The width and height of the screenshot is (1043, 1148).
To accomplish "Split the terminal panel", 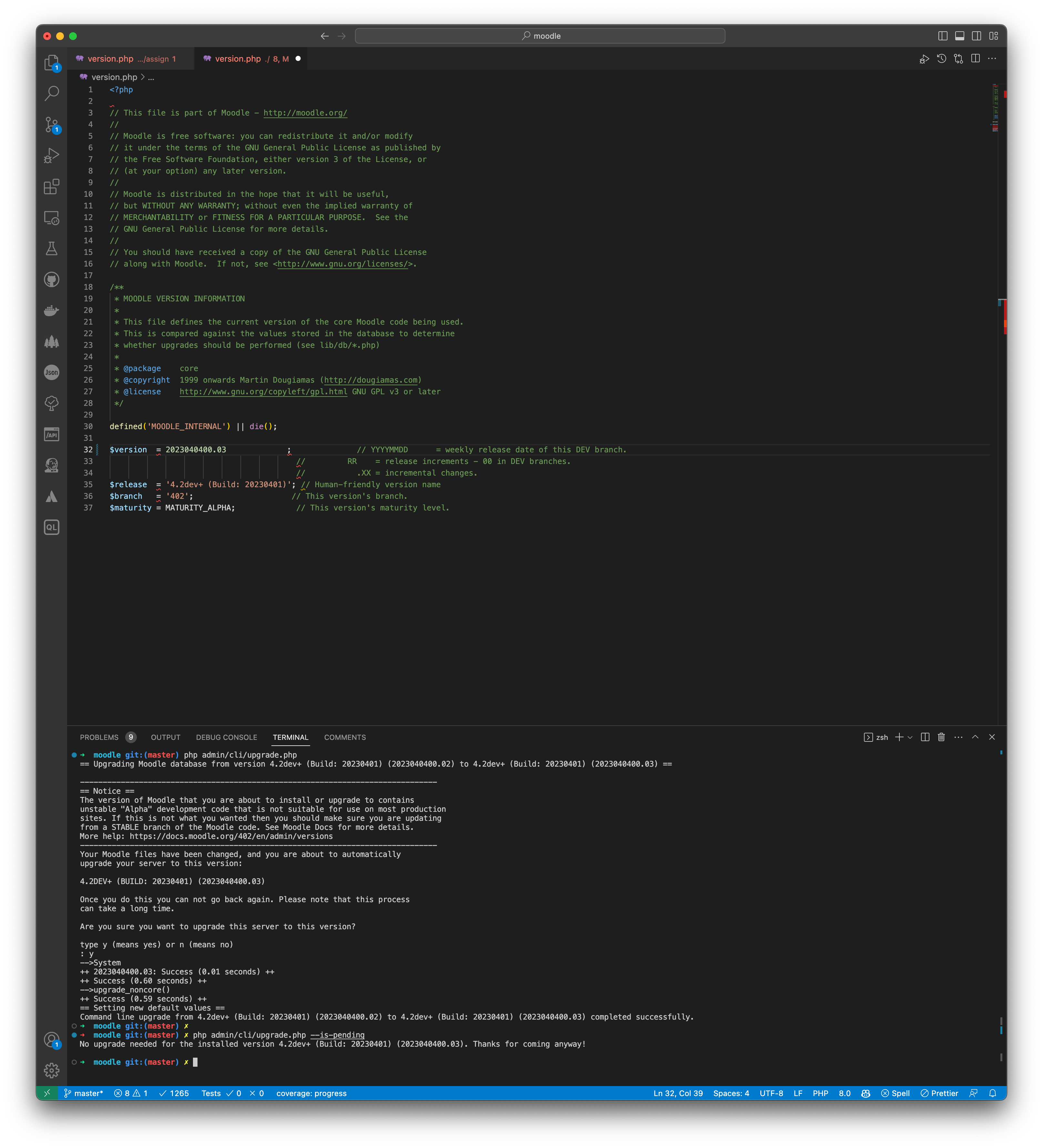I will [925, 738].
